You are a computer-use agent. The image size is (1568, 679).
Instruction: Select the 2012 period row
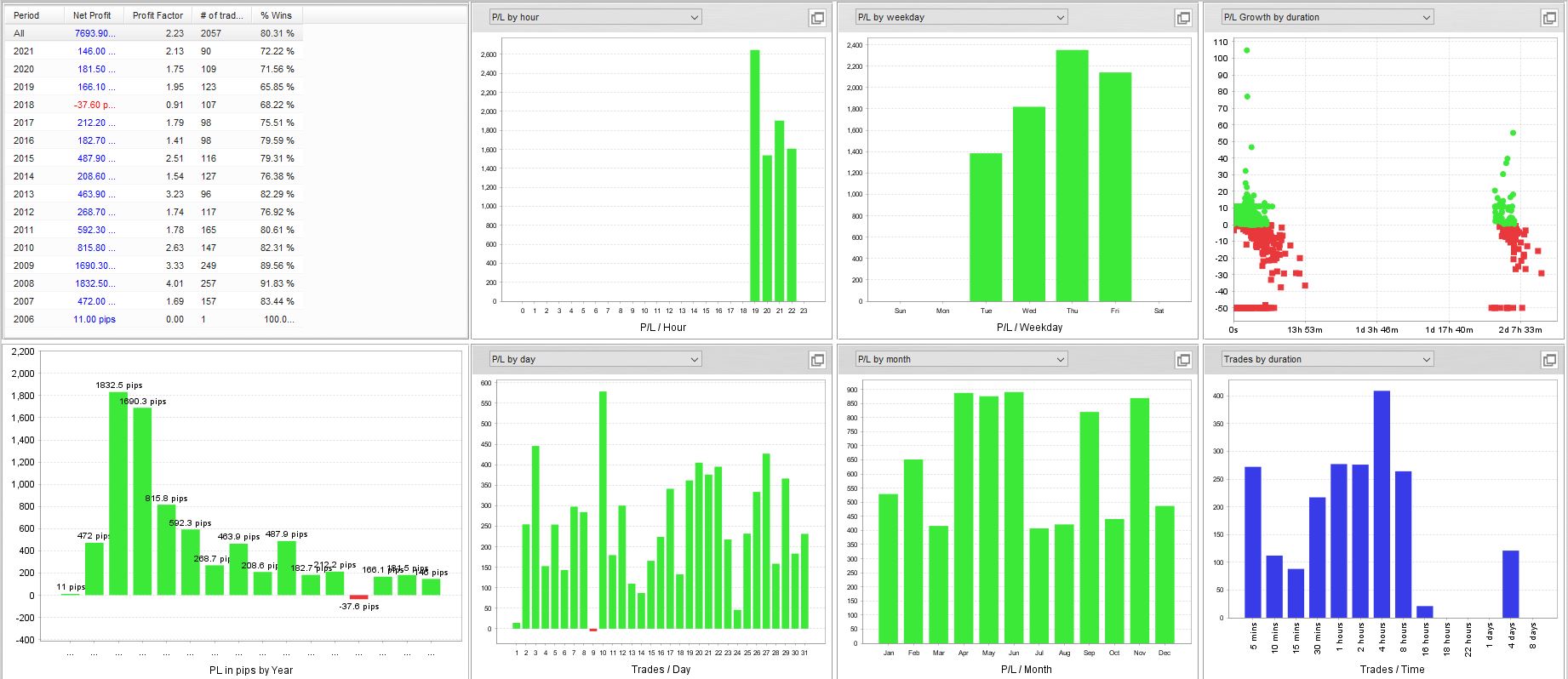click(x=154, y=212)
